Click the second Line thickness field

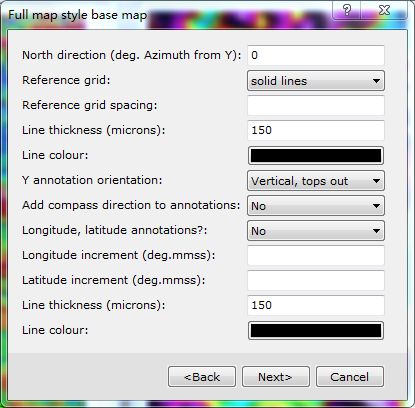point(316,305)
